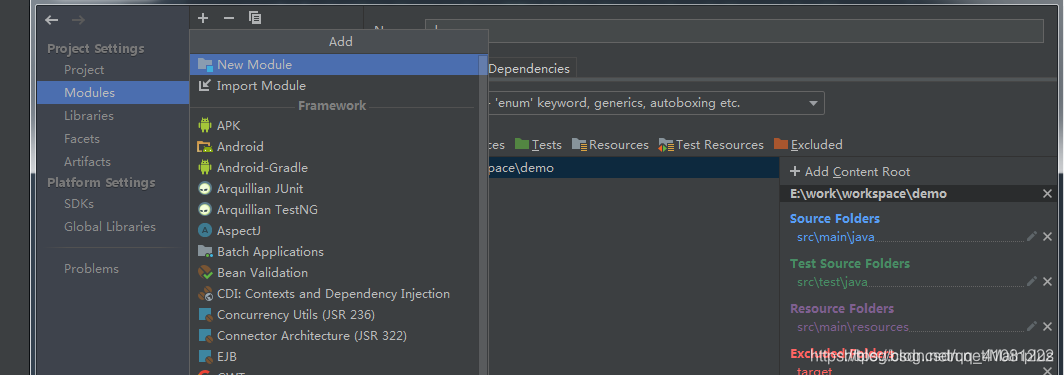Select Batch Applications framework
The width and height of the screenshot is (1064, 375).
point(335,252)
